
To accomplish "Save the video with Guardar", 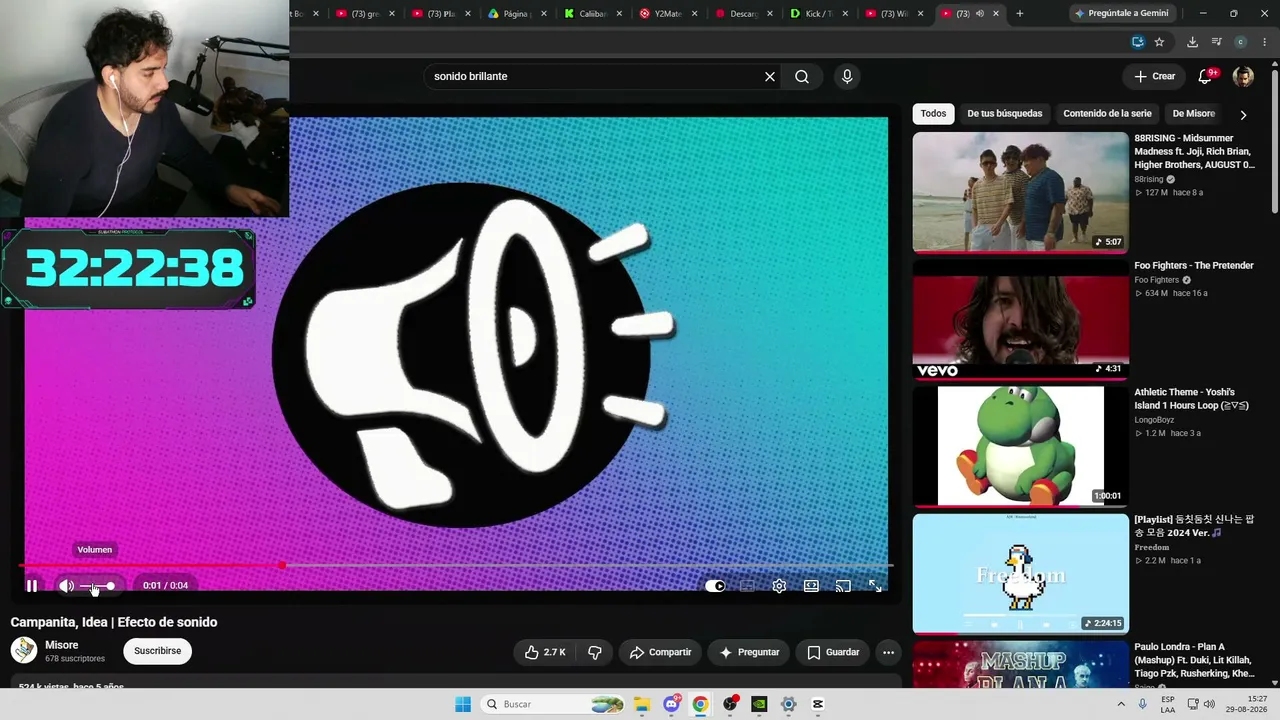I will (x=833, y=652).
